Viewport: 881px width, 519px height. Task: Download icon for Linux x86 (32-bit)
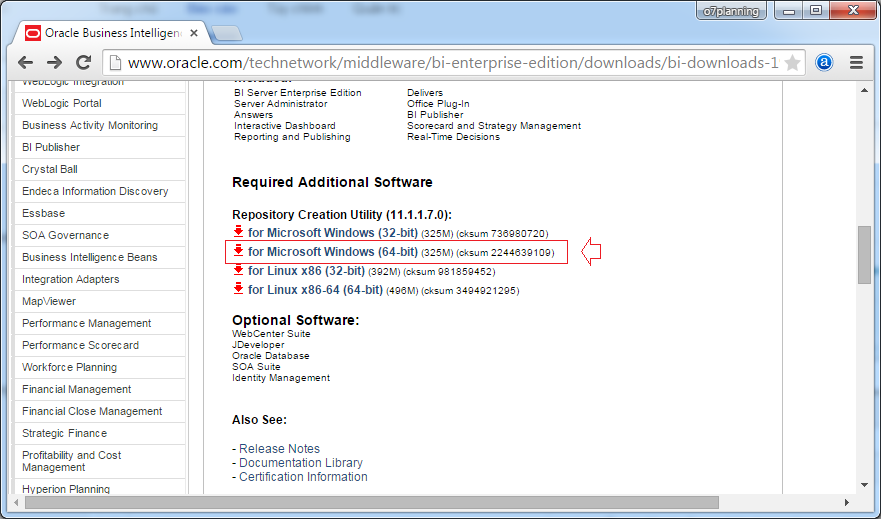pos(238,269)
